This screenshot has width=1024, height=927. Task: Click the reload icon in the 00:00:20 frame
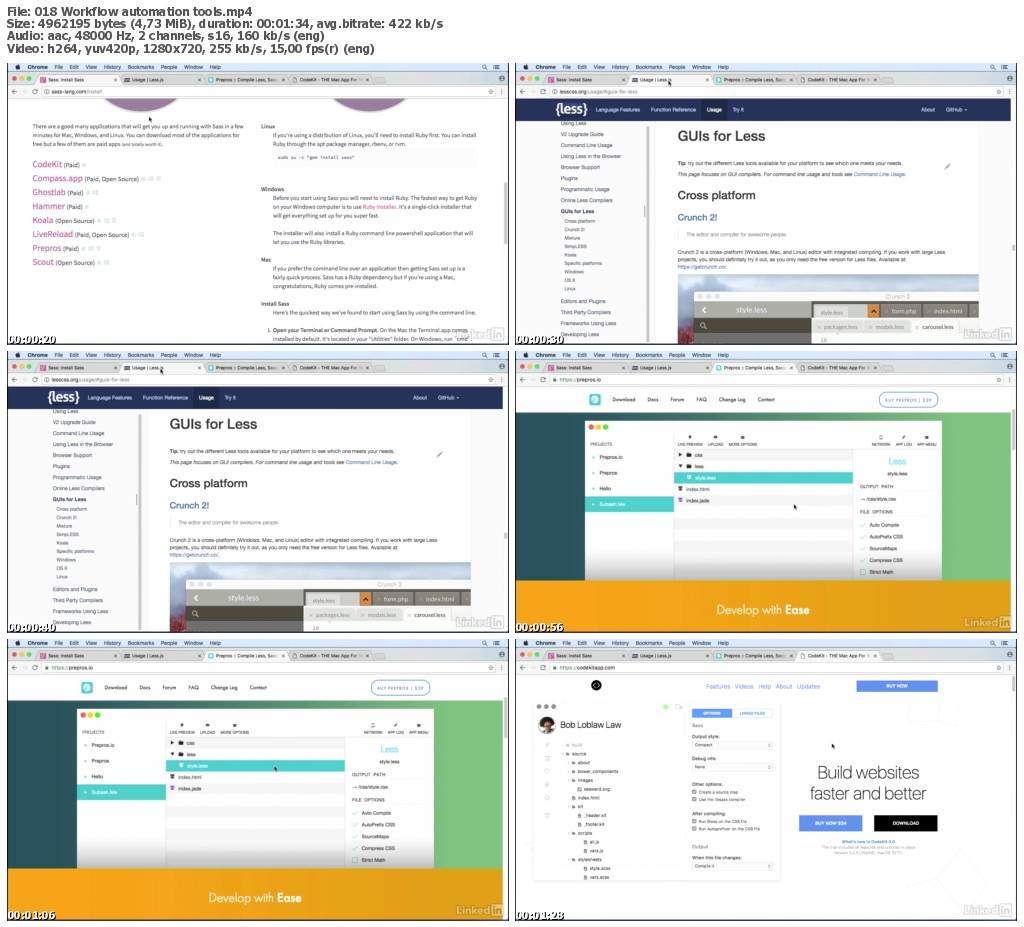pos(35,91)
